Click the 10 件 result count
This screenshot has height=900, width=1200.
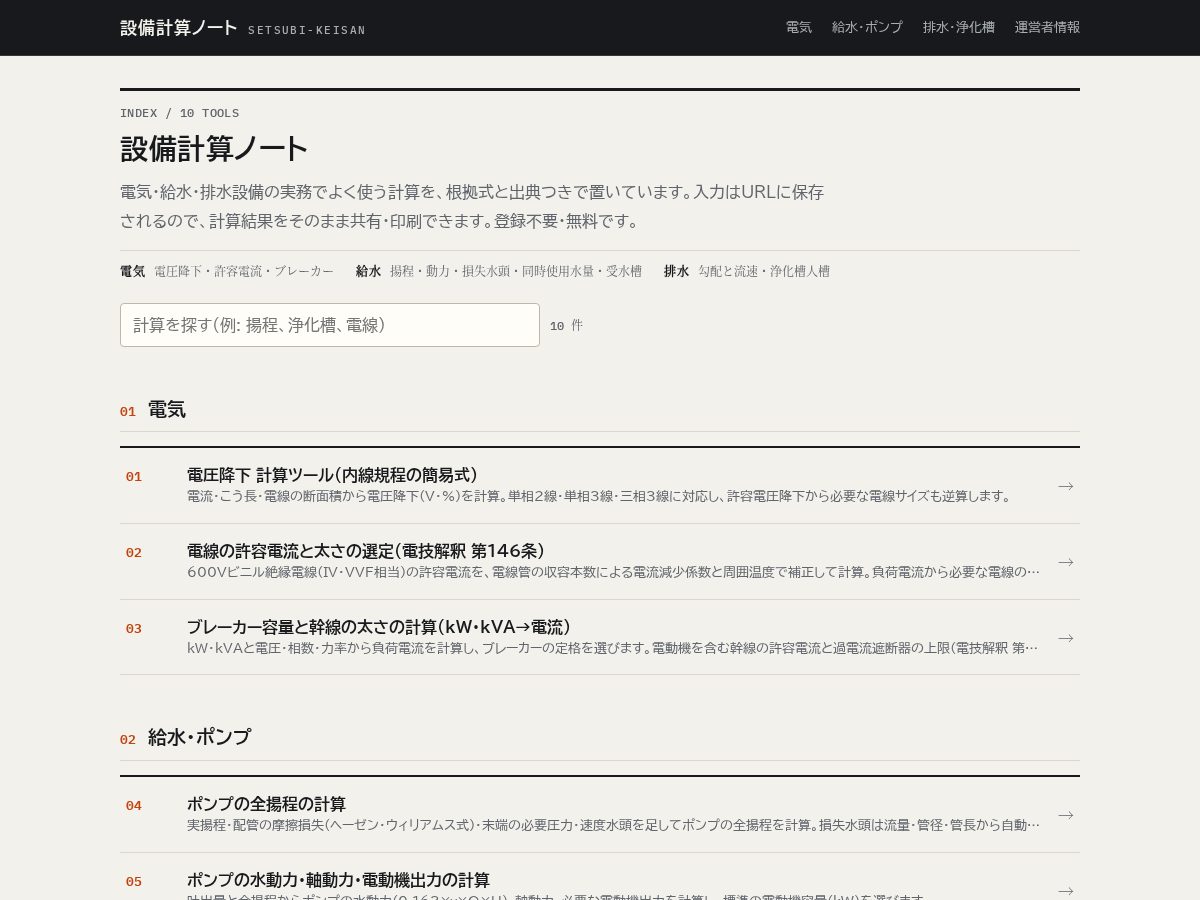[x=566, y=325]
